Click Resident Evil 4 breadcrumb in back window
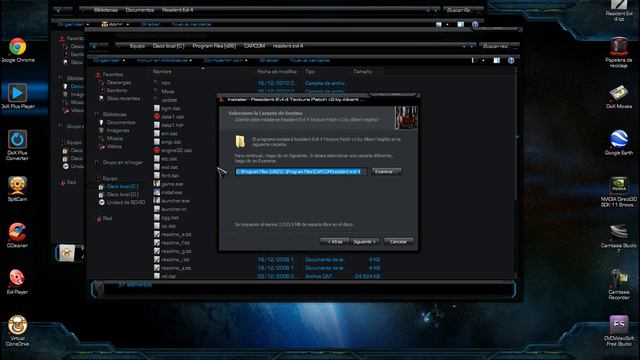640x360 pixels. pos(178,10)
